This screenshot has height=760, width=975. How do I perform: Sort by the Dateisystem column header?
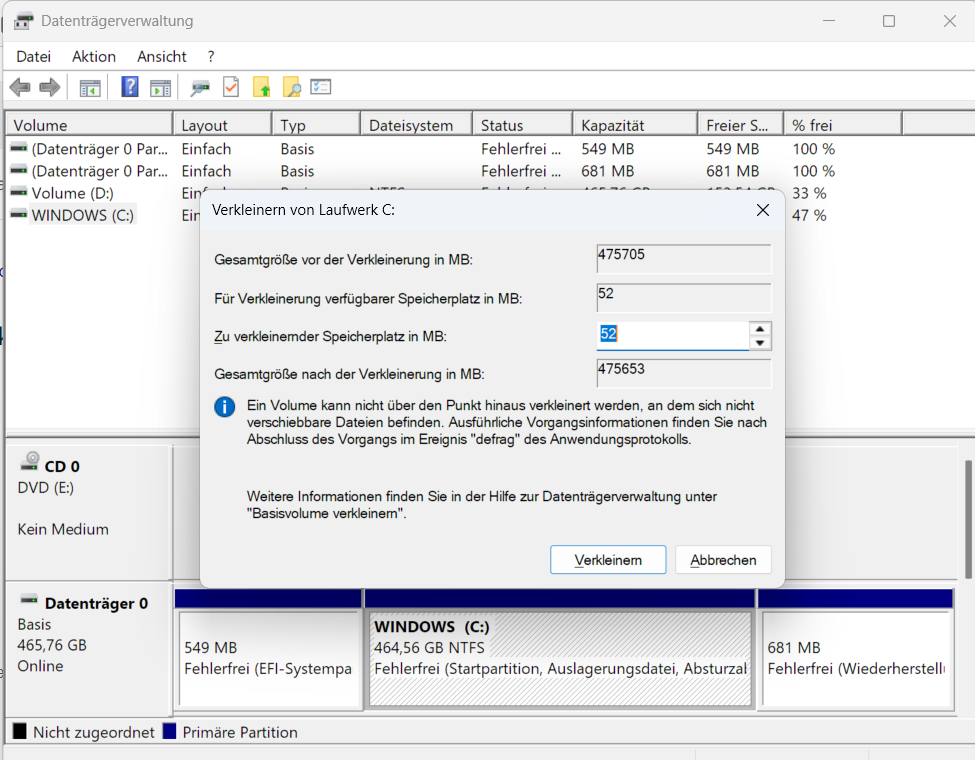coord(417,125)
